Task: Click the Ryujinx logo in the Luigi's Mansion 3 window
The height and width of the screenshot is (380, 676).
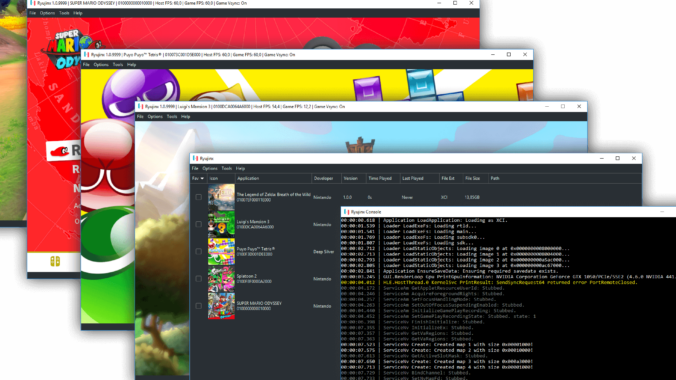Action: pos(141,106)
